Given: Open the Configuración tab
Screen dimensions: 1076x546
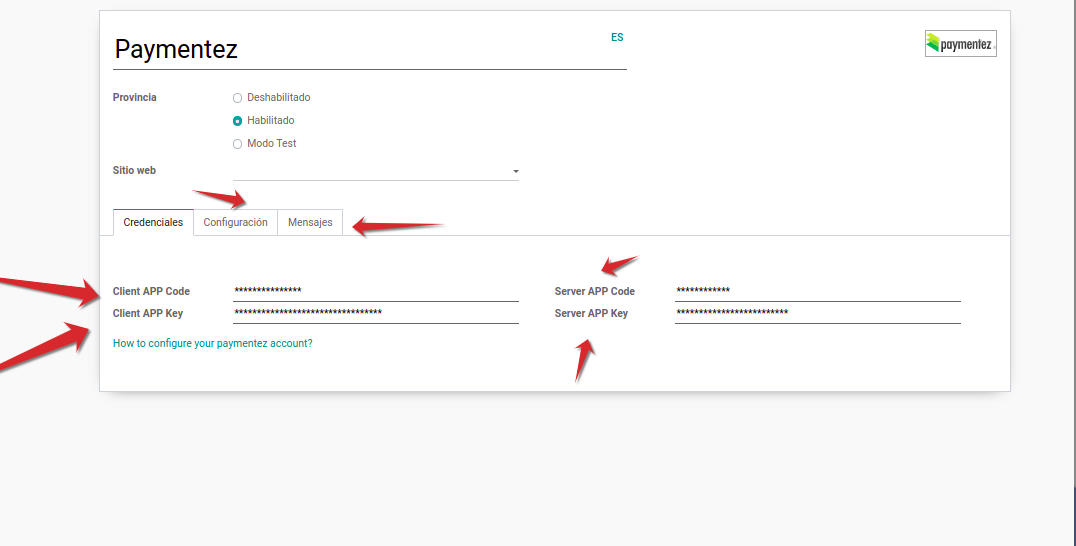Looking at the screenshot, I should pos(235,222).
